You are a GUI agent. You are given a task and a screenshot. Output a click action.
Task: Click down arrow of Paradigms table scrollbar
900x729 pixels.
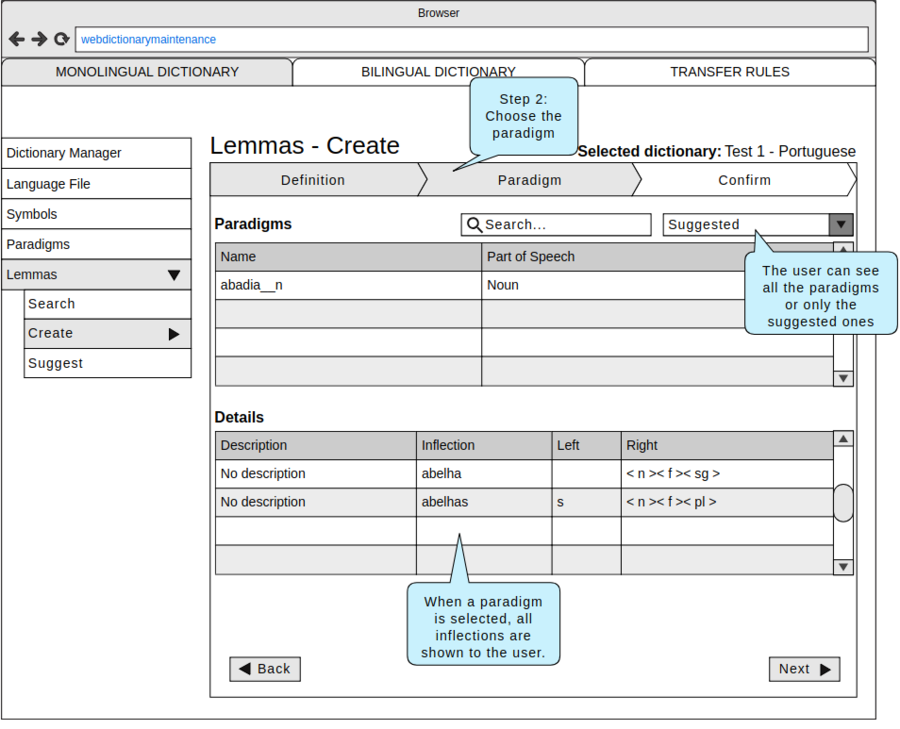tap(843, 378)
